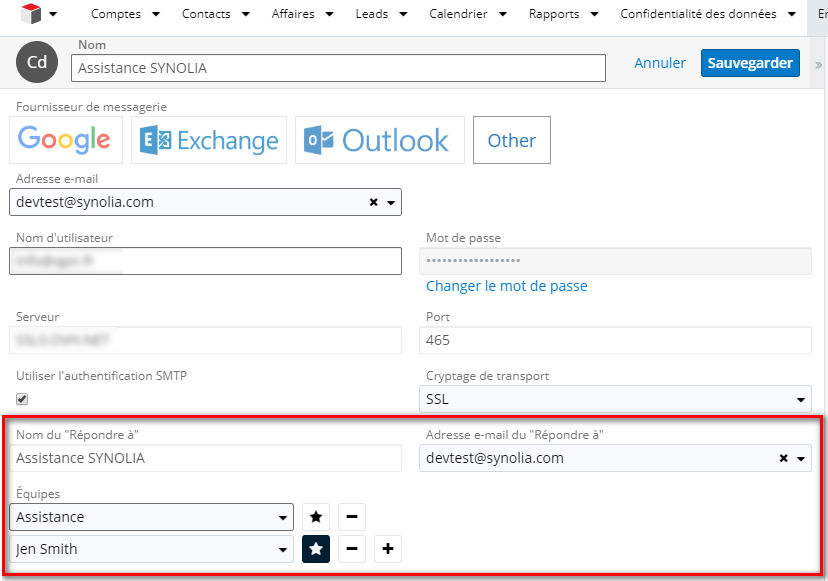Click the Cd record avatar badge
Viewport: 828px width, 581px height.
coord(37,62)
